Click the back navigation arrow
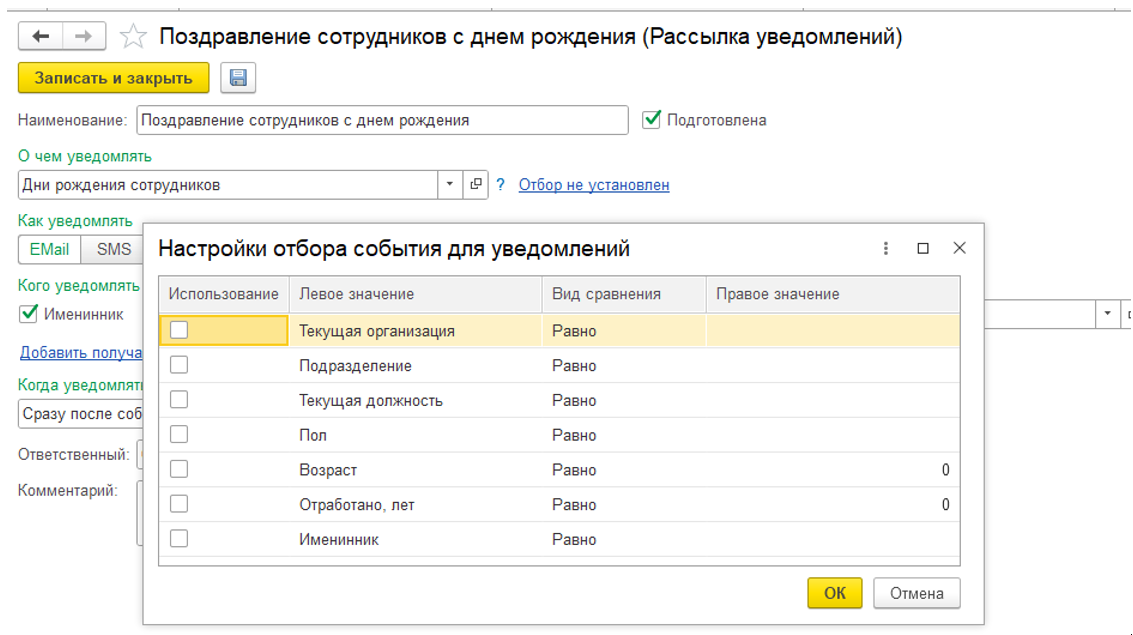Screen dimensions: 1133x635 [41, 37]
